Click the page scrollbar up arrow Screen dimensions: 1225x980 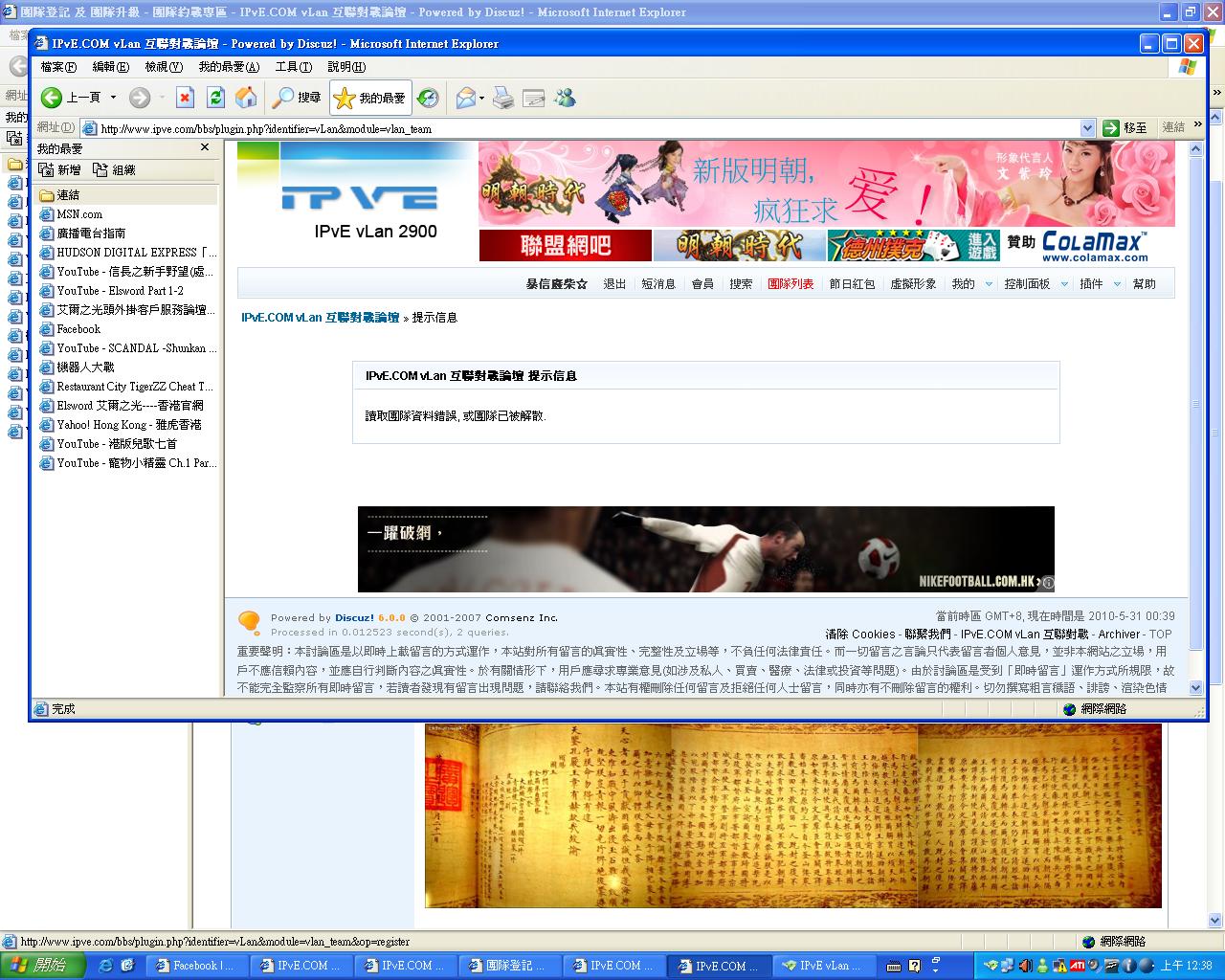click(x=1195, y=148)
